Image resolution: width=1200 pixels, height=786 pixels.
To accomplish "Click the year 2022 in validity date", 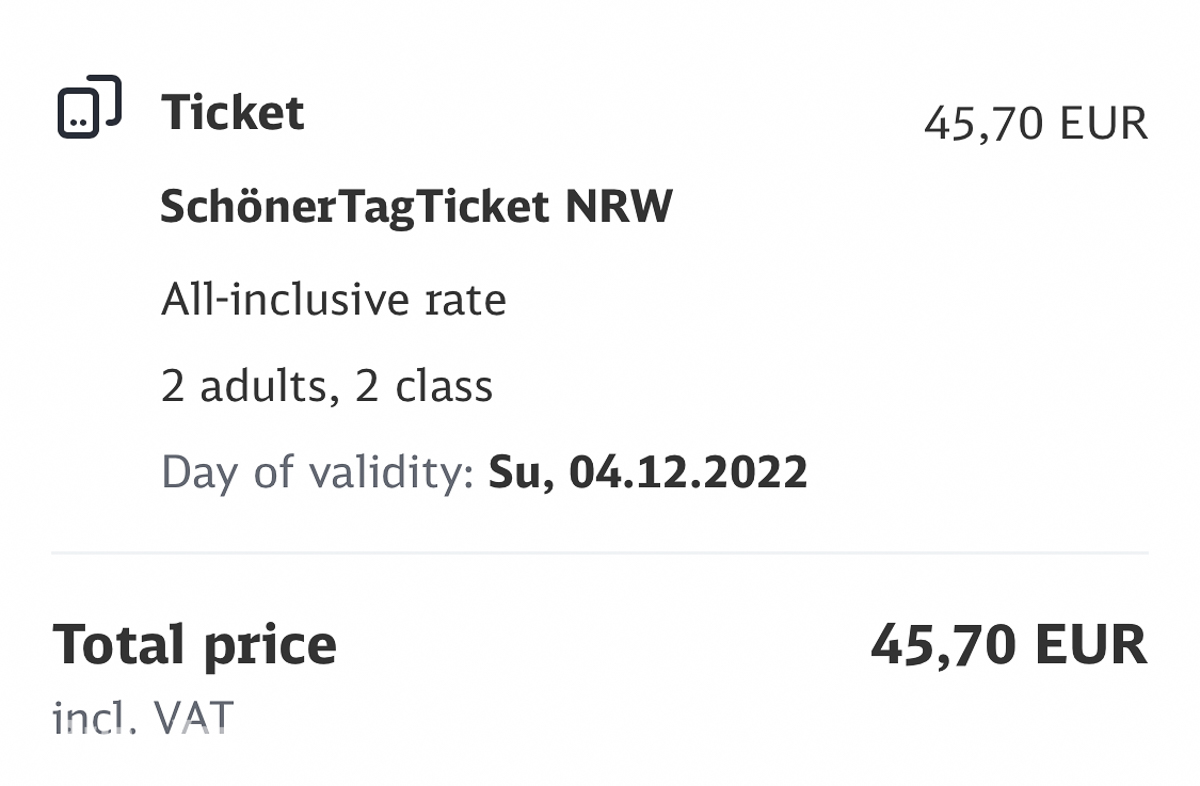I will click(x=758, y=472).
